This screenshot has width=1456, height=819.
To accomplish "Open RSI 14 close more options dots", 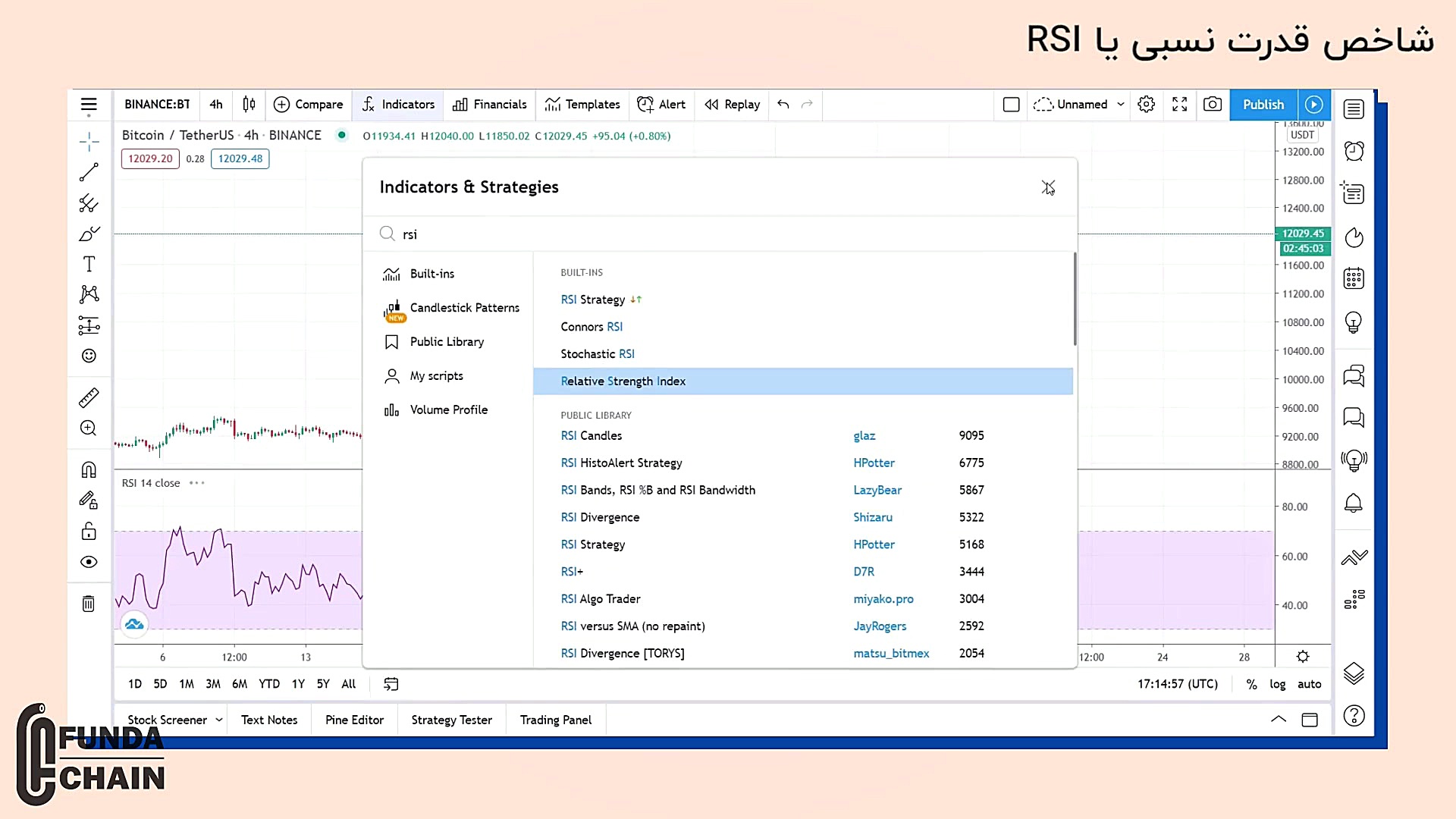I will point(197,483).
